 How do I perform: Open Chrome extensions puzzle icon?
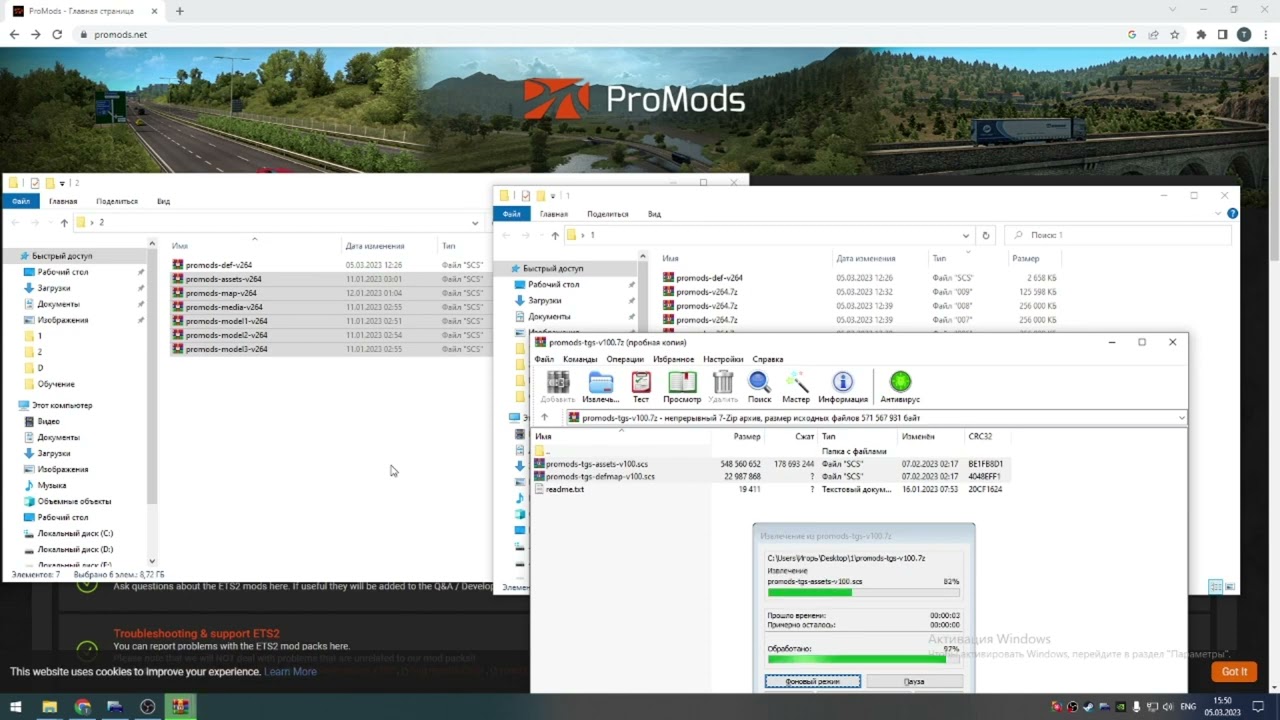point(1201,34)
